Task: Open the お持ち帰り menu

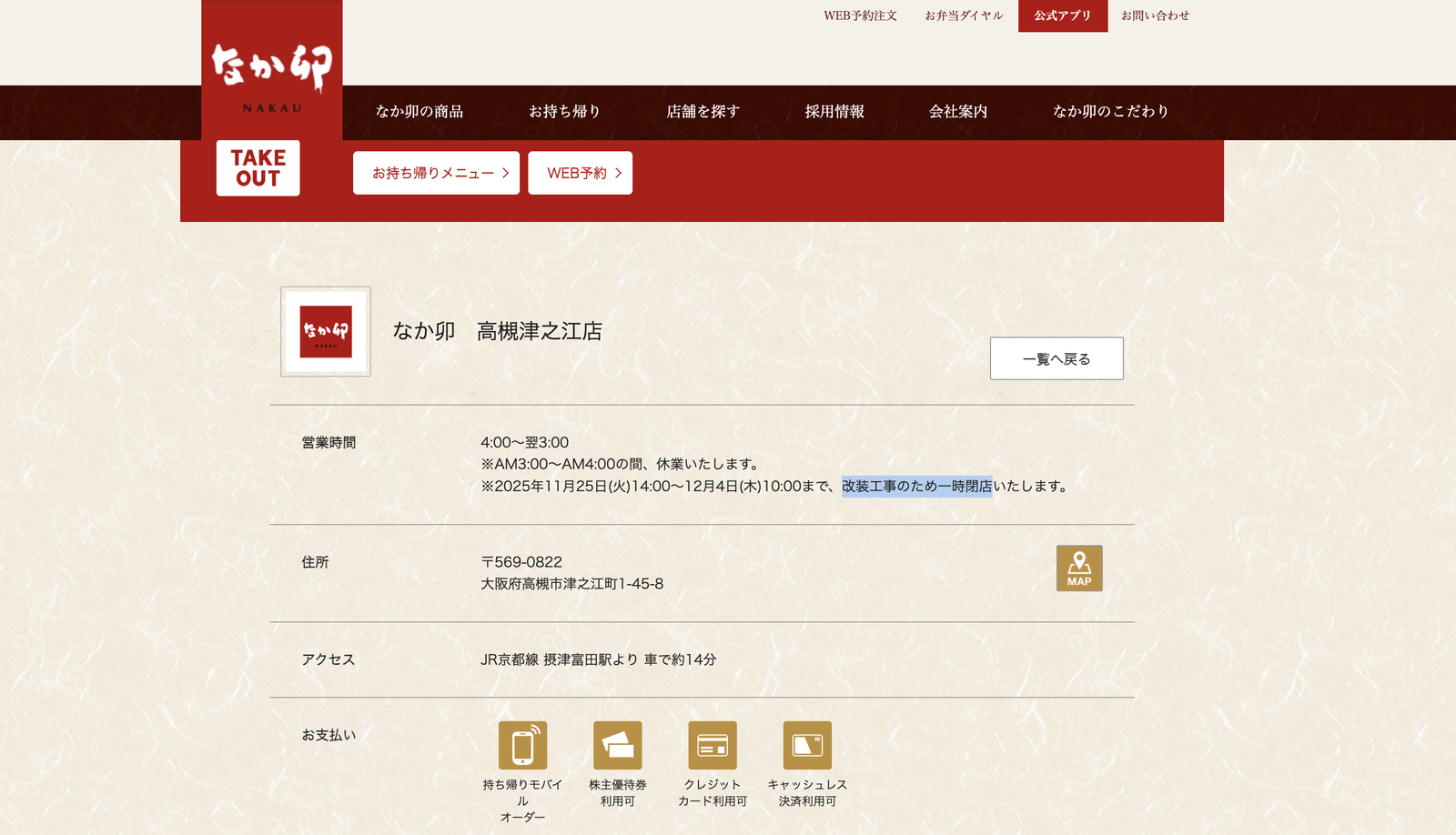Action: (565, 112)
